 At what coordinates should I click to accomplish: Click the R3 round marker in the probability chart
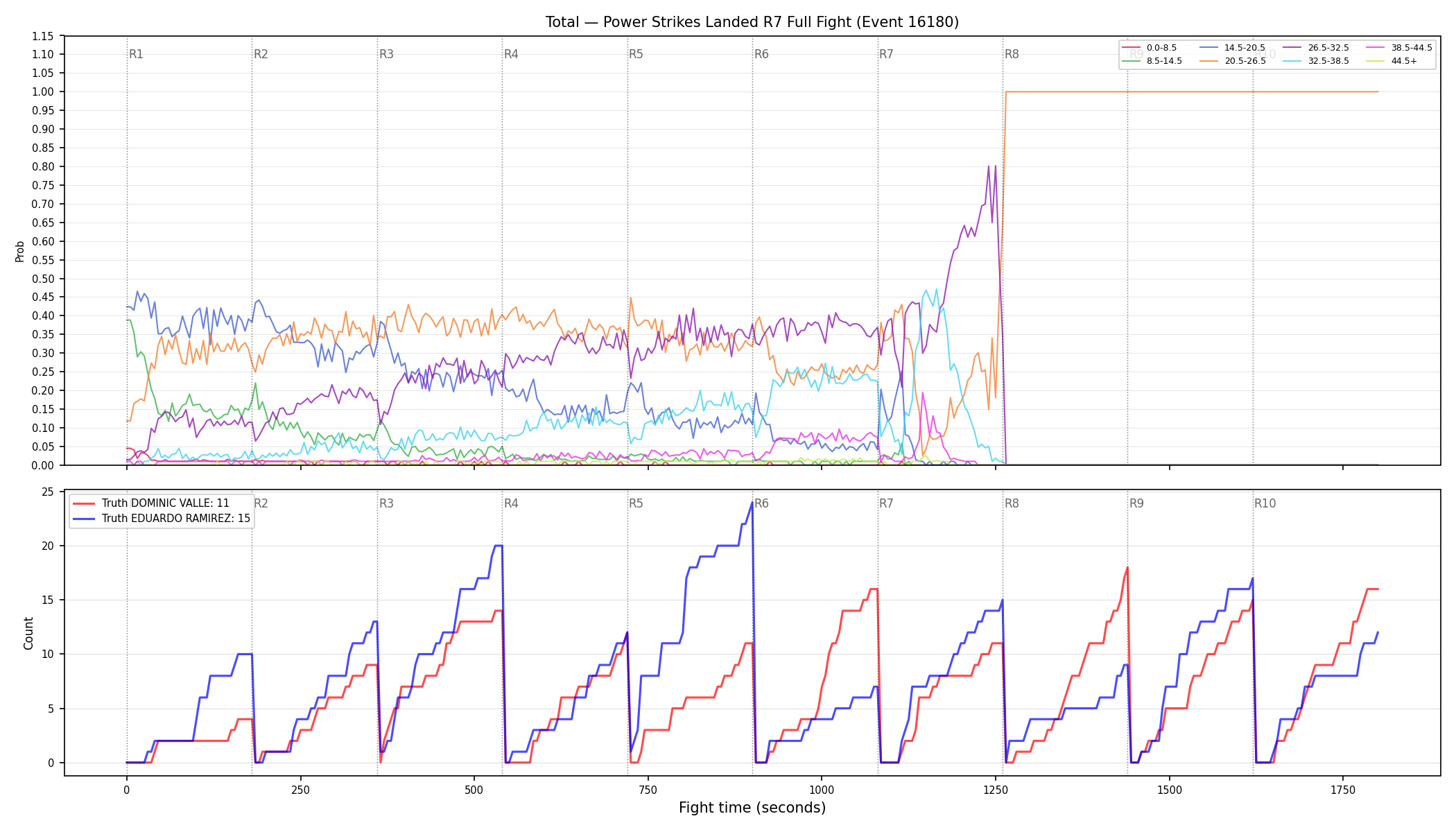tap(386, 54)
